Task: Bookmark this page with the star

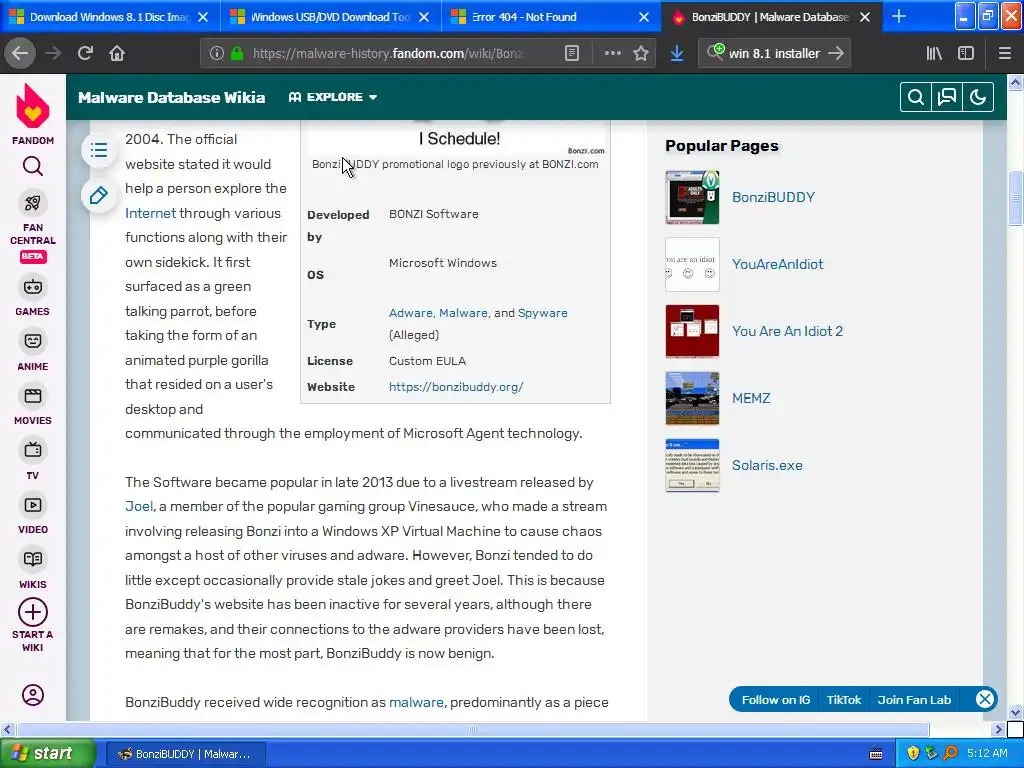Action: tap(641, 54)
